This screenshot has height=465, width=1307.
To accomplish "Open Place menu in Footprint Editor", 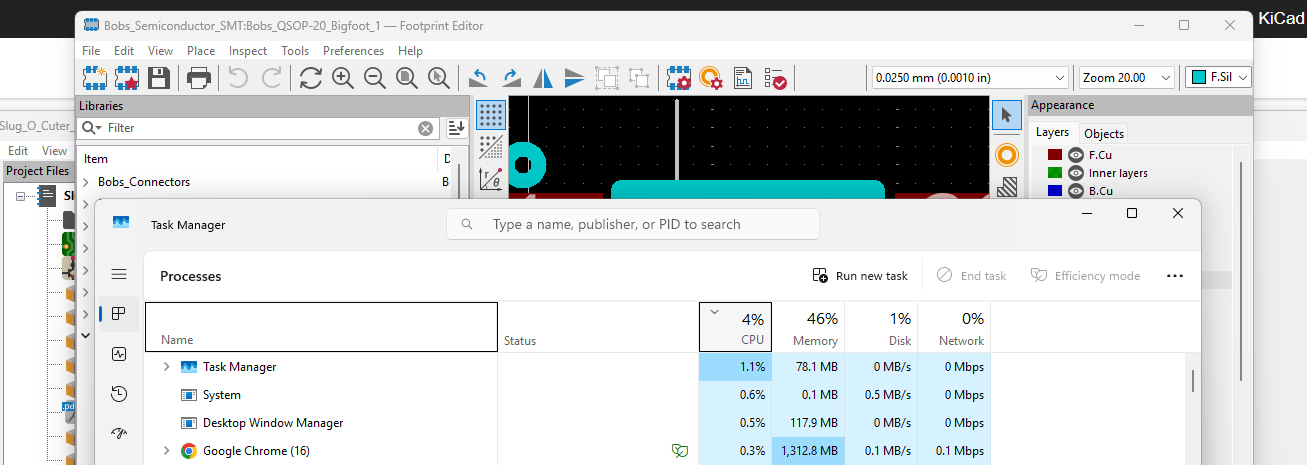I will tap(201, 51).
